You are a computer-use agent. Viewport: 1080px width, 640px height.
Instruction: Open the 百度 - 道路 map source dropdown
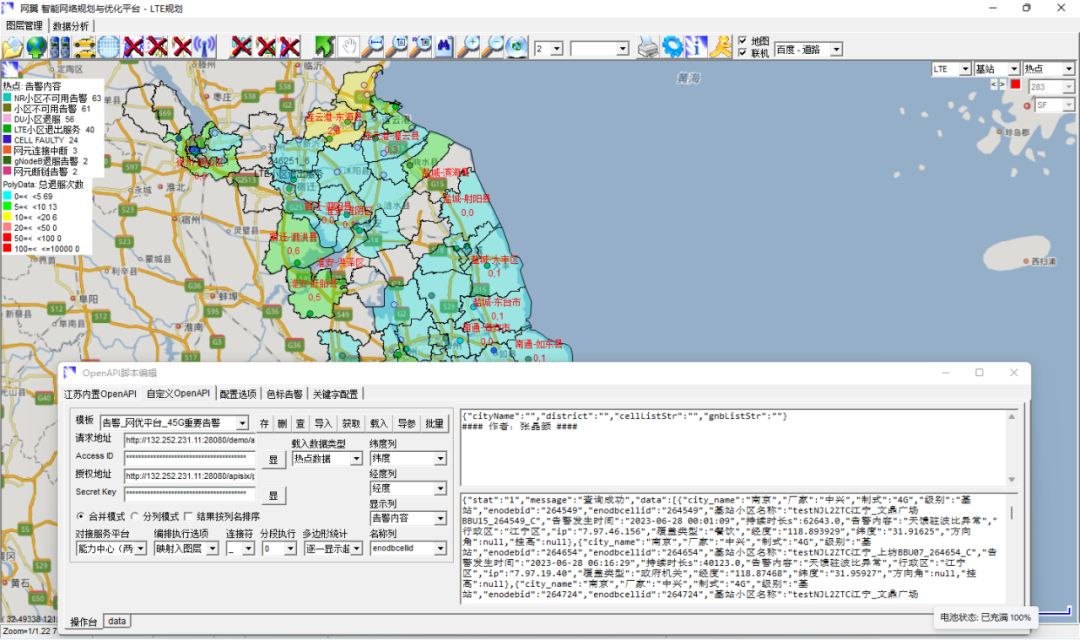click(x=836, y=49)
